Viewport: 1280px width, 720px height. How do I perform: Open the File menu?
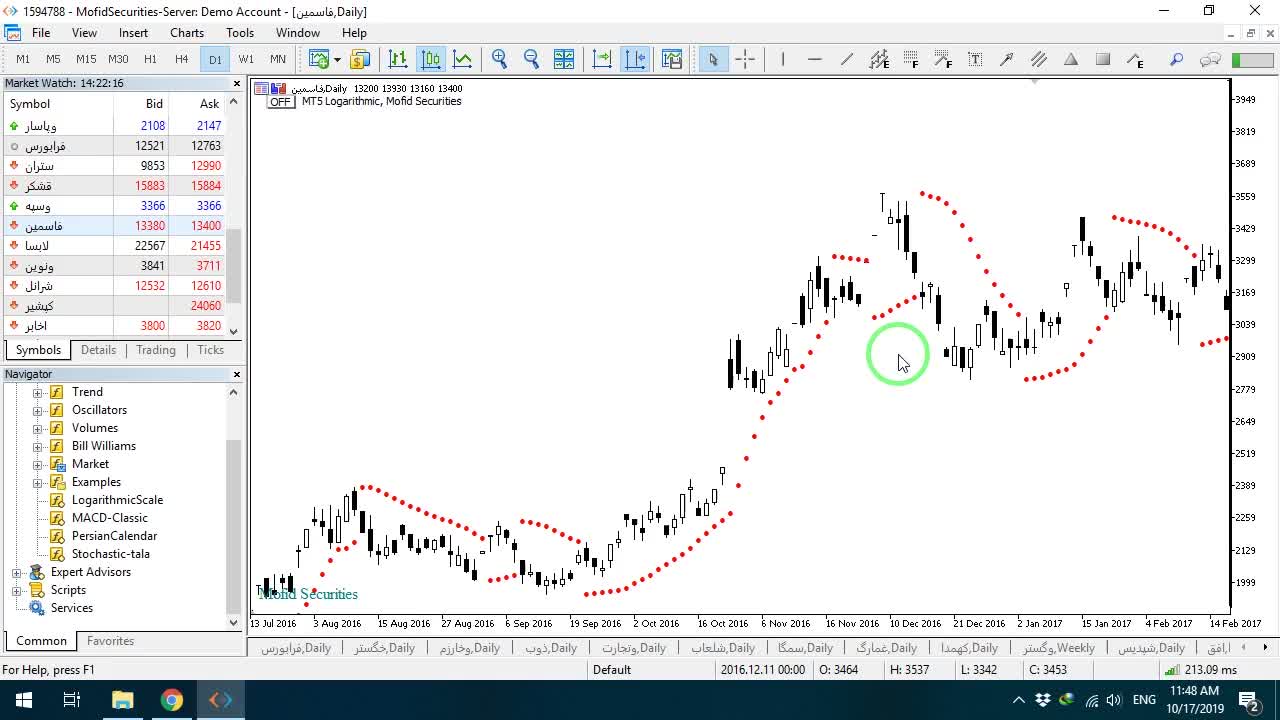click(41, 33)
